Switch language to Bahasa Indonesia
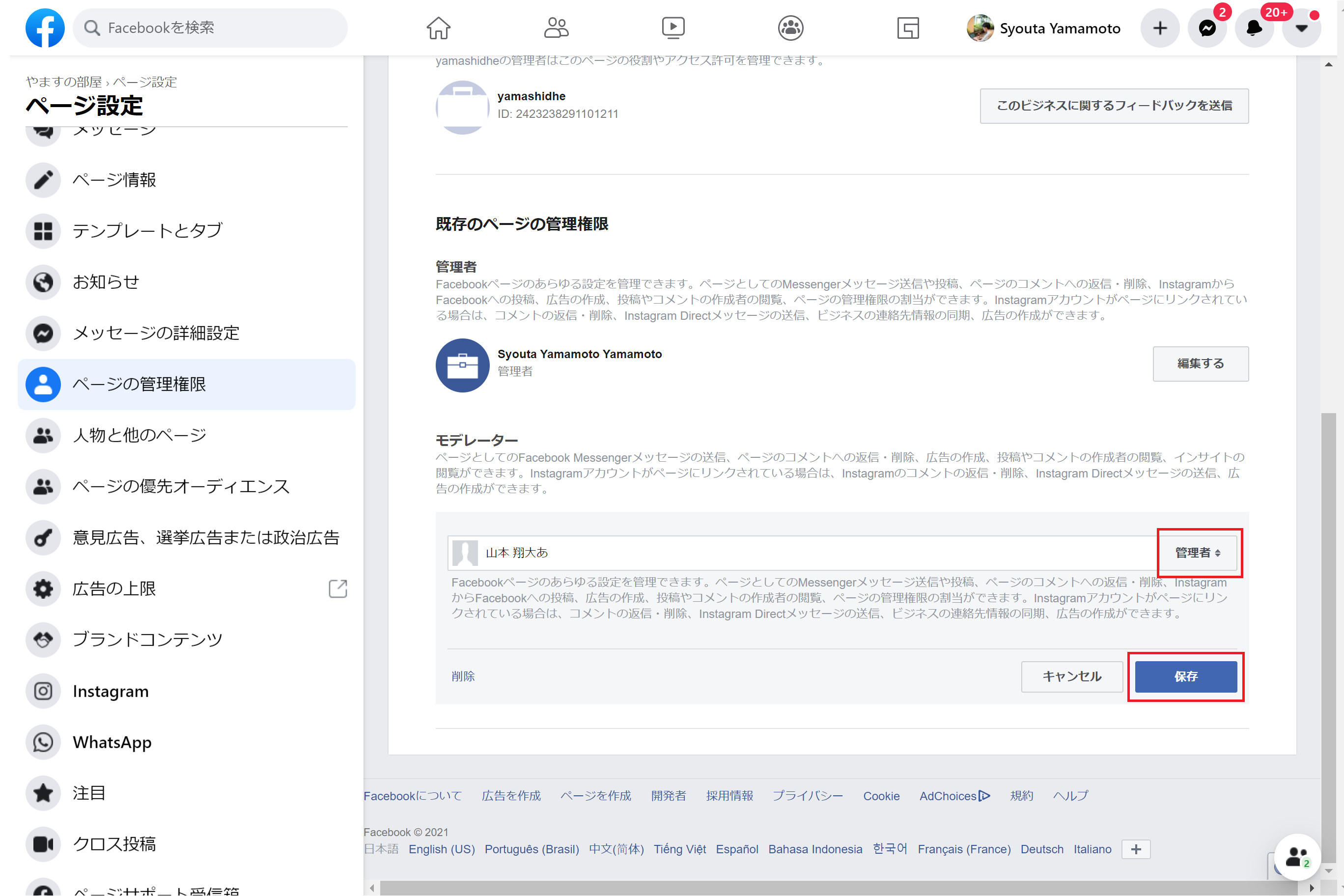Screen dimensions: 1344x896 tap(815, 850)
